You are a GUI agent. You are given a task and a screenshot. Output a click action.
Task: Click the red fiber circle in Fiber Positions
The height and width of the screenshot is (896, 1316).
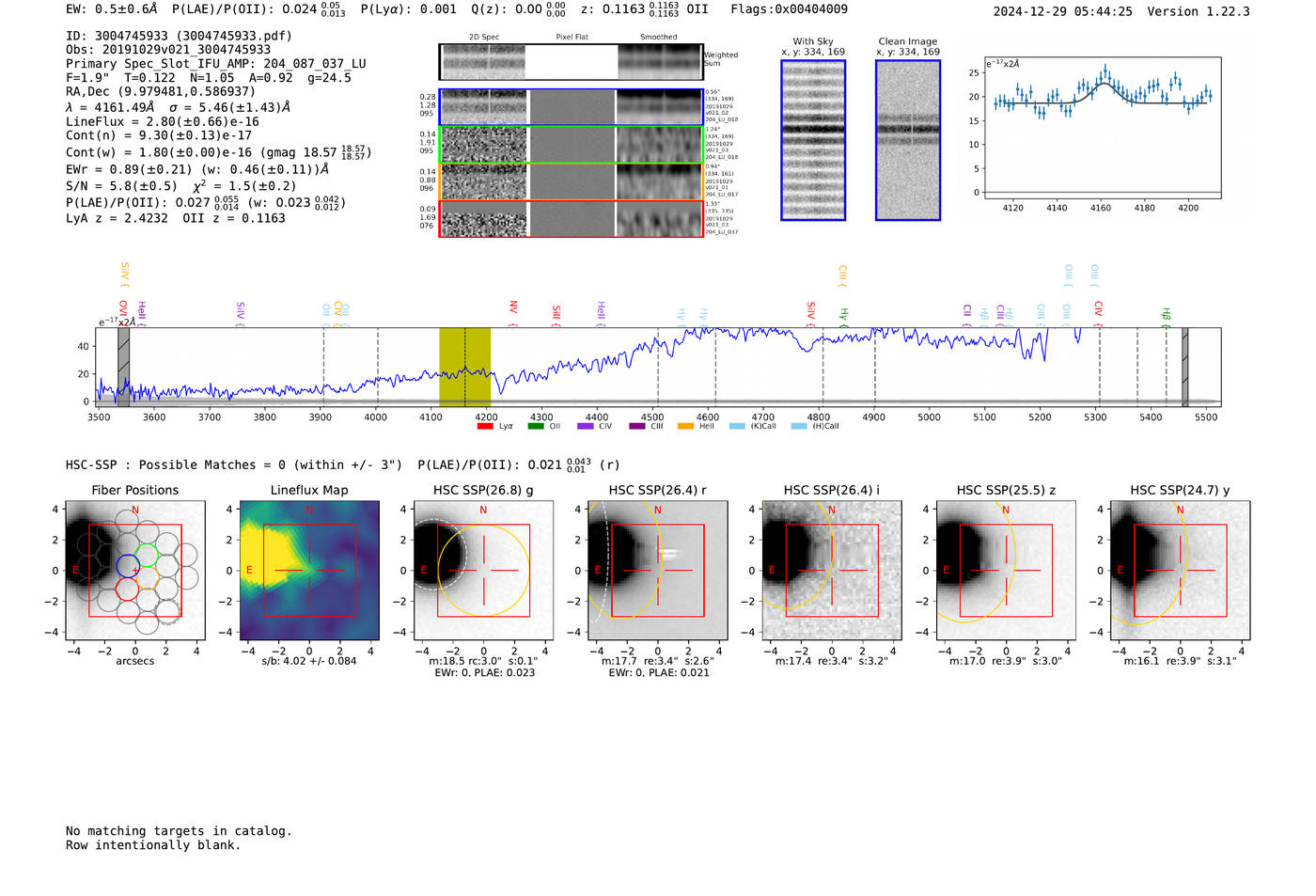pyautogui.click(x=128, y=589)
